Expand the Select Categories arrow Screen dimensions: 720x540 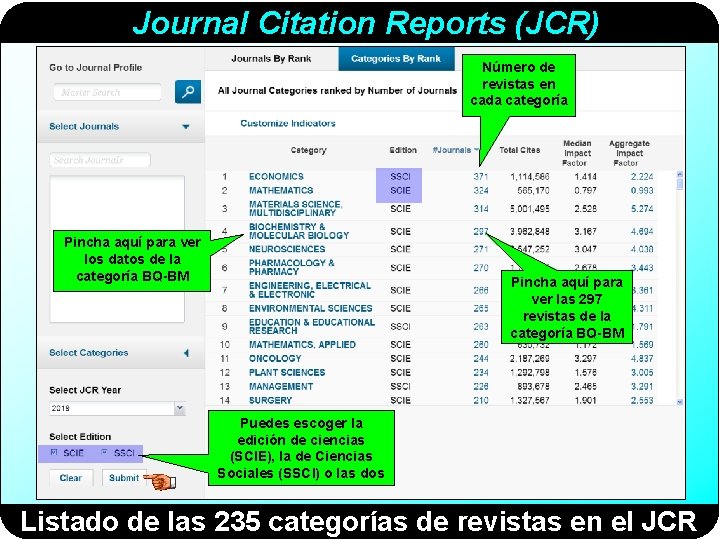(186, 353)
